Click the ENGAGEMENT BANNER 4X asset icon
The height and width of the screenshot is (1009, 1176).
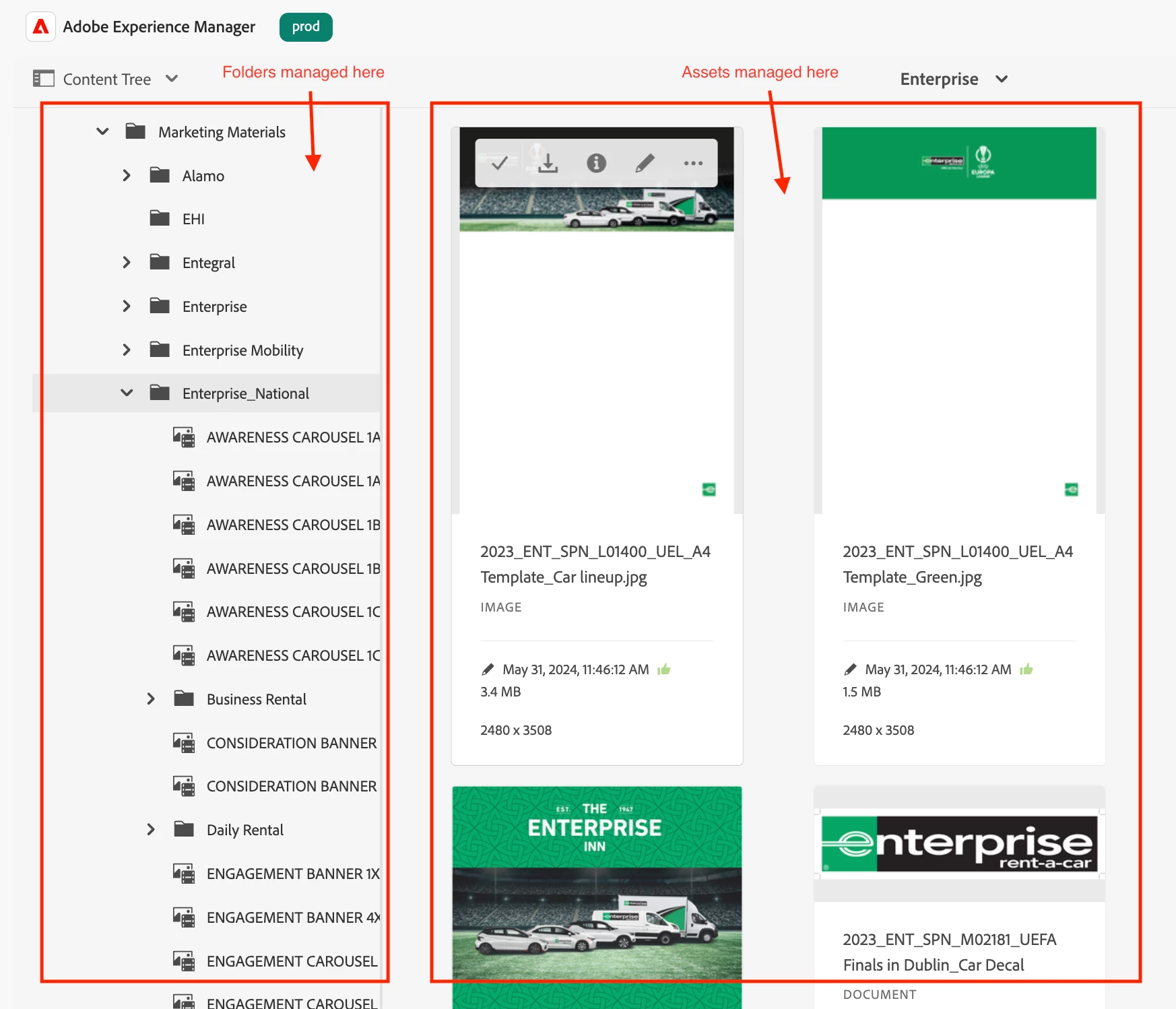click(184, 917)
